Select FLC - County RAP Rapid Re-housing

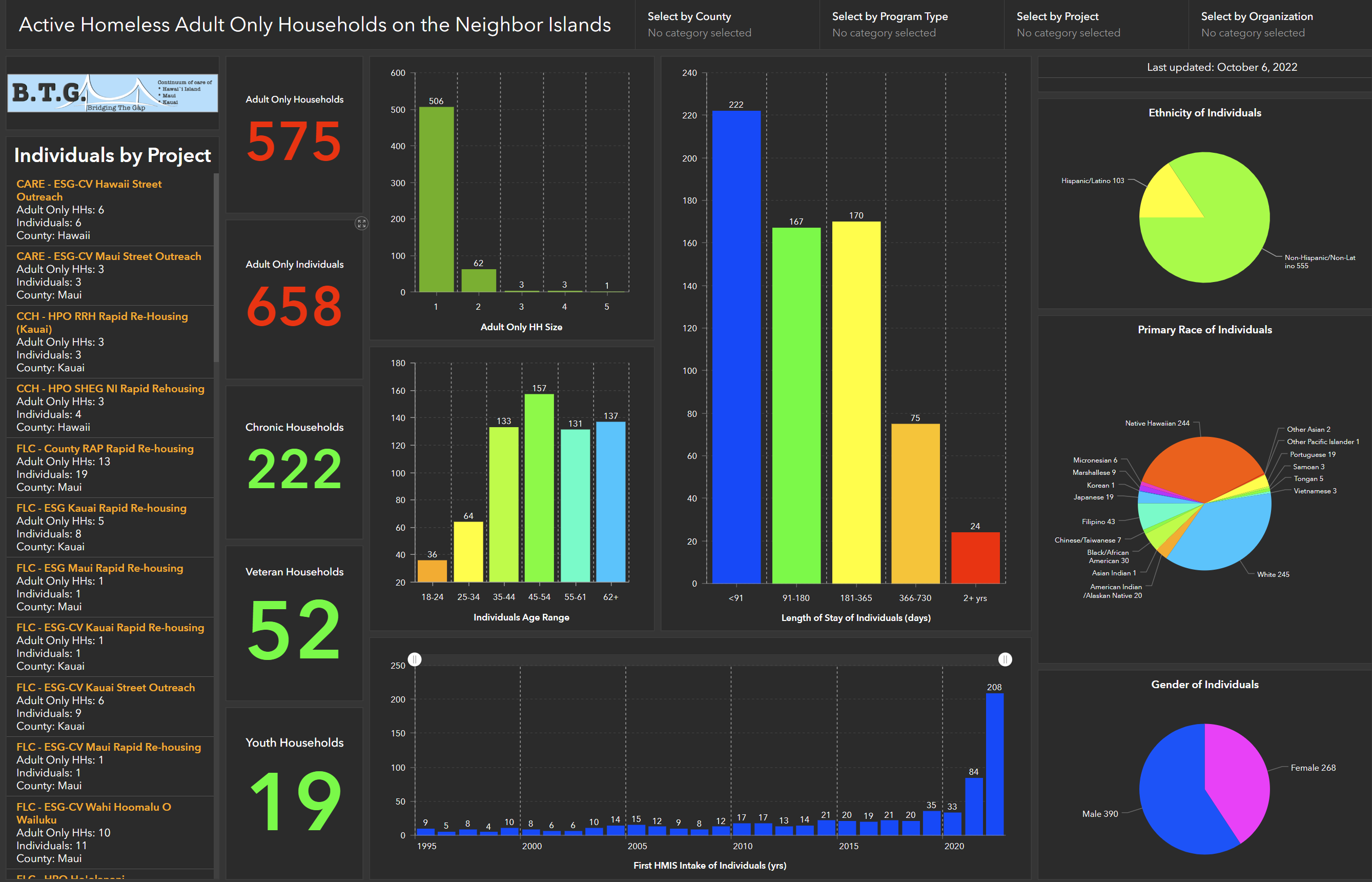(x=110, y=468)
